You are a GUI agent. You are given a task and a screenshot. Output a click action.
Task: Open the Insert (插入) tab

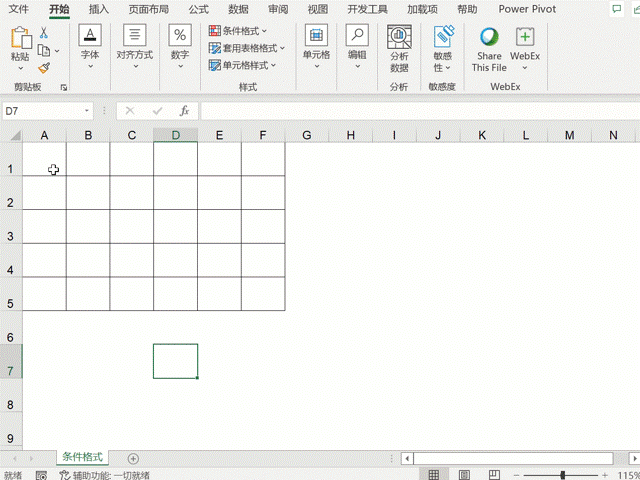(x=99, y=9)
